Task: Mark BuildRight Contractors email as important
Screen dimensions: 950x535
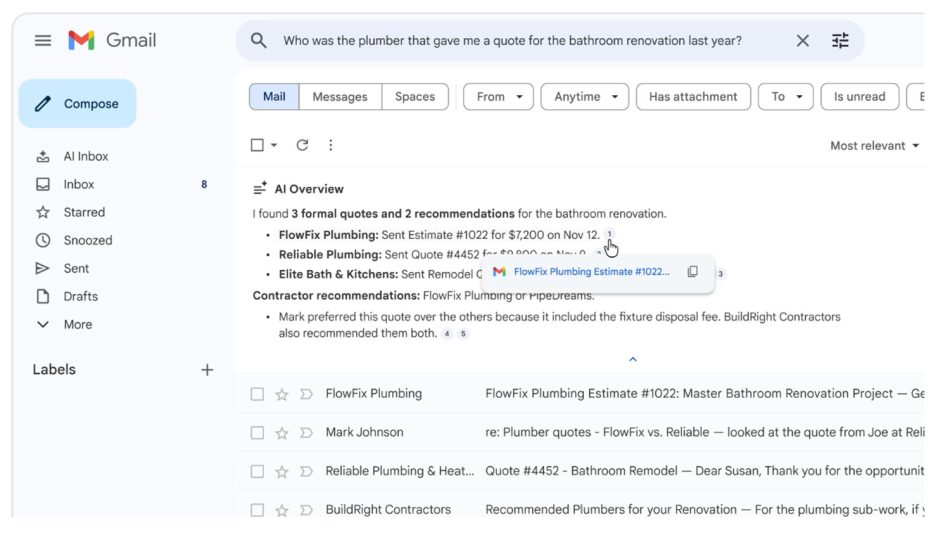Action: pyautogui.click(x=306, y=510)
